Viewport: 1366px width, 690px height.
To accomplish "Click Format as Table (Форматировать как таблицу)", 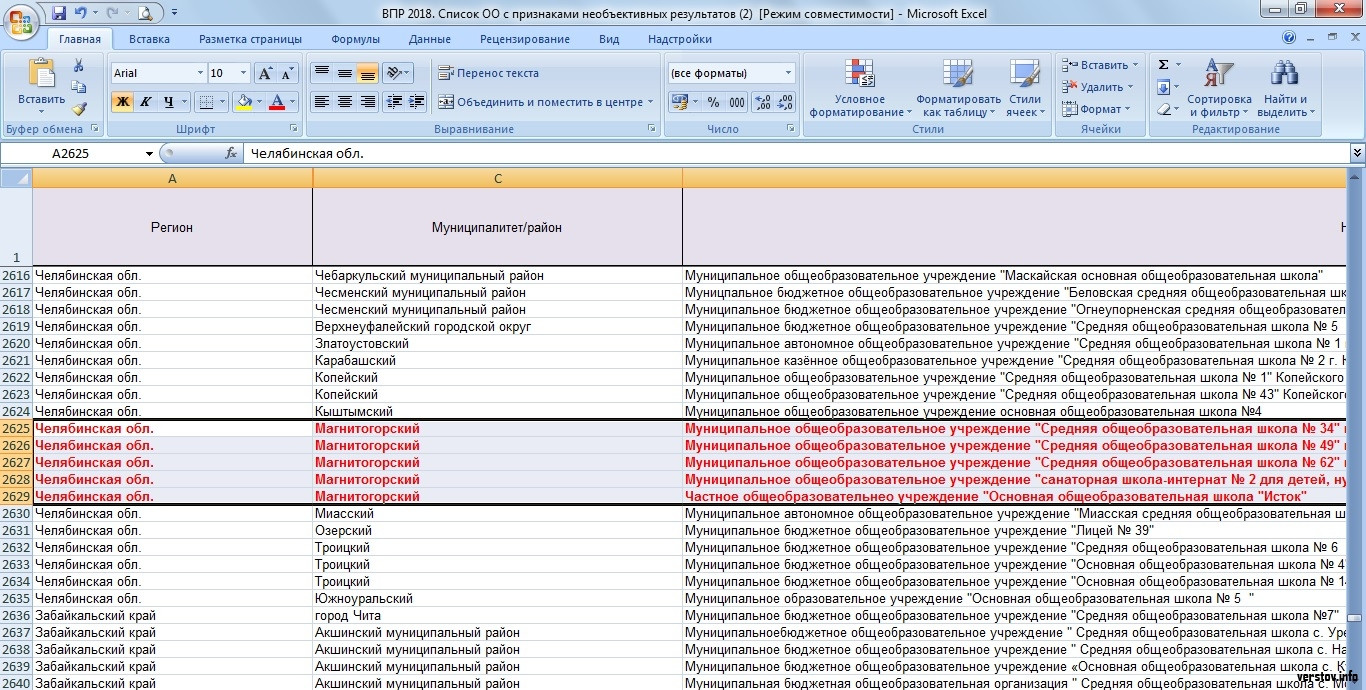I will click(x=958, y=88).
